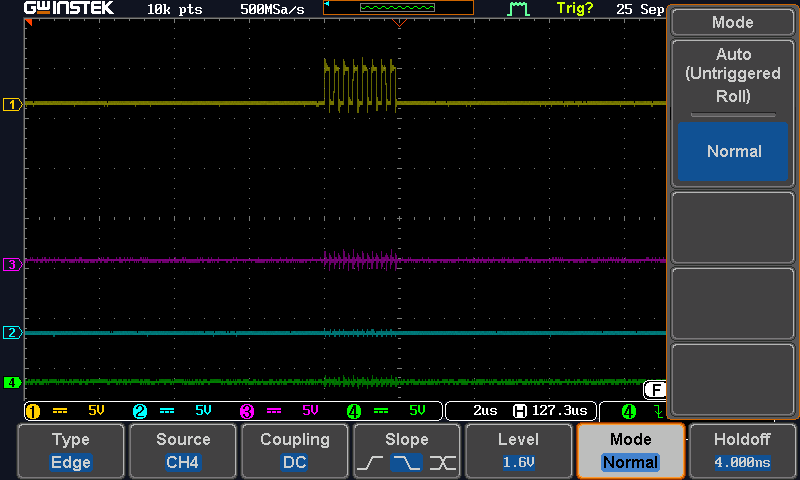Open the Slope menu label
This screenshot has height=480, width=800.
pos(407,439)
